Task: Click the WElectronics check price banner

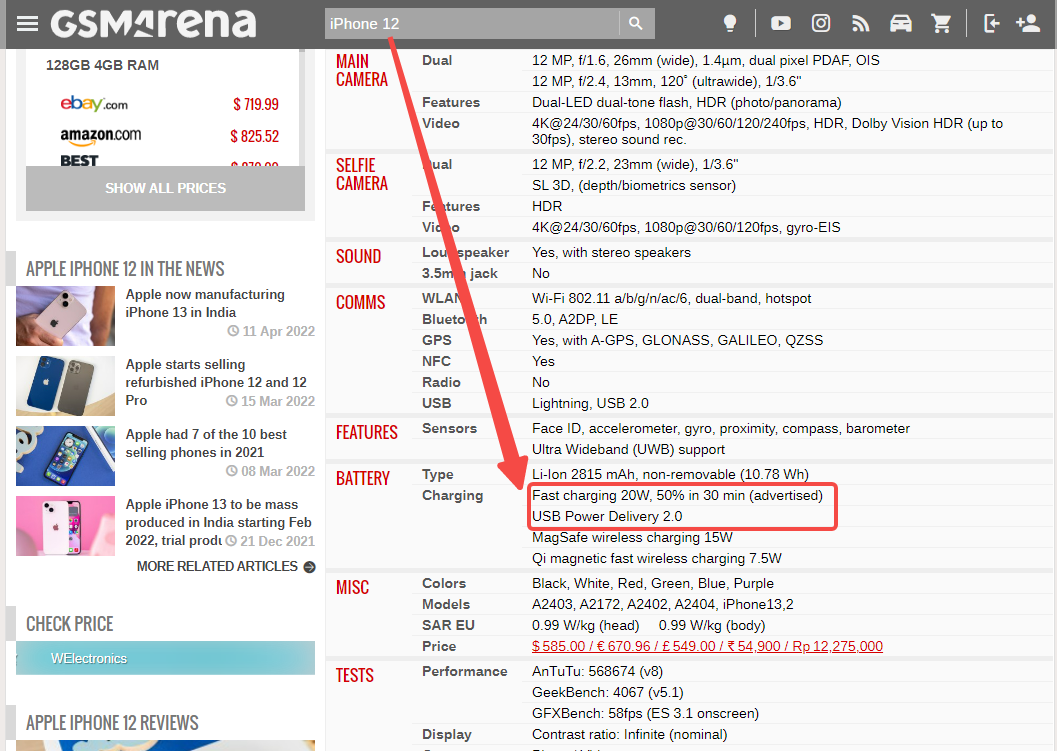Action: pyautogui.click(x=165, y=658)
